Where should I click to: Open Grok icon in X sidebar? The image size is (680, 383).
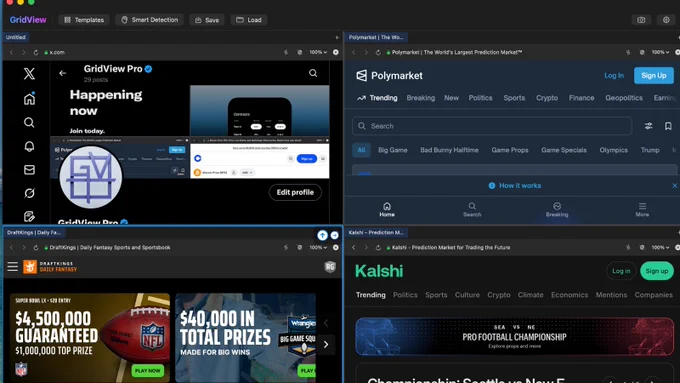tap(29, 193)
